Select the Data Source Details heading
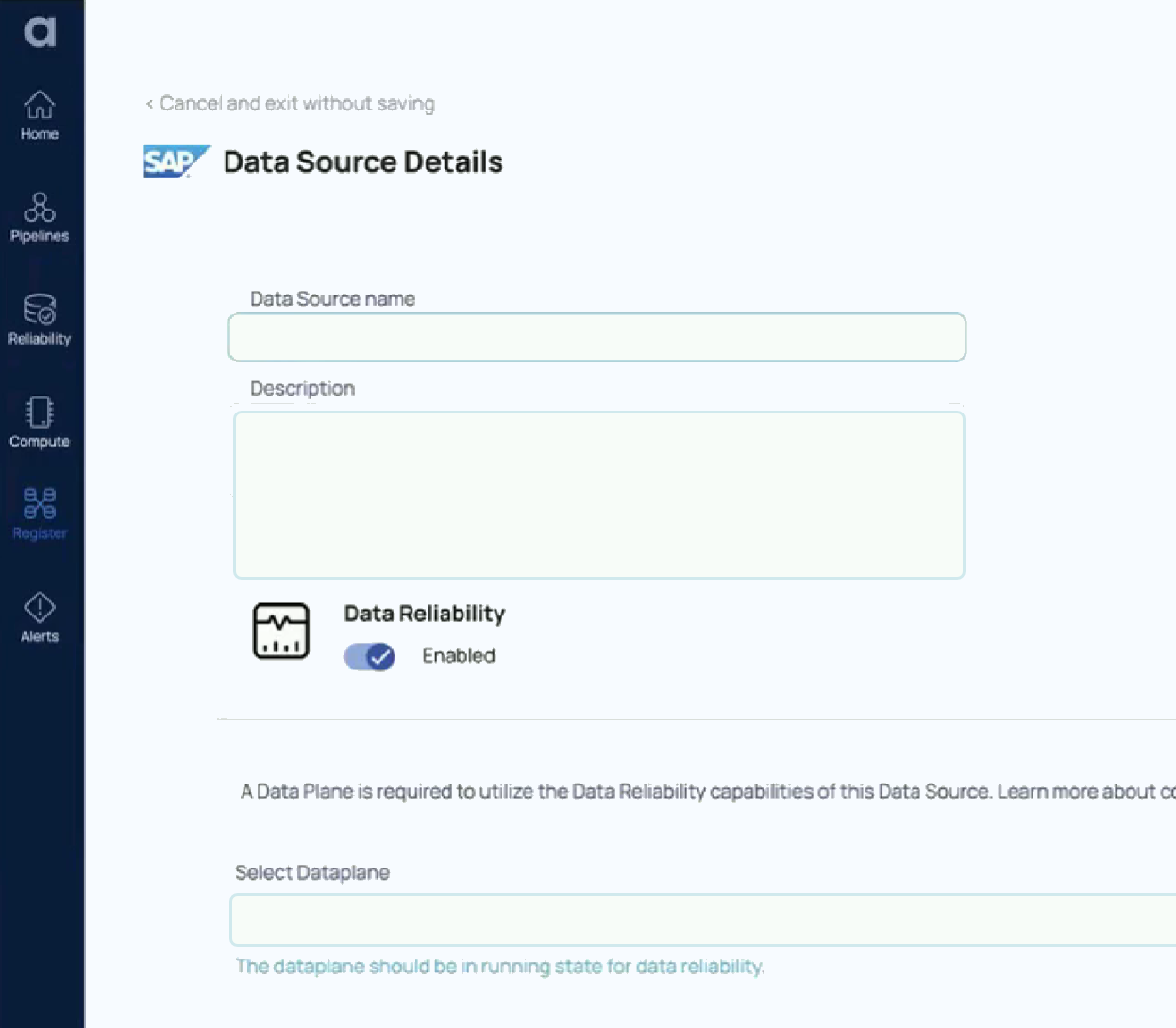This screenshot has width=1176, height=1028. 362,161
